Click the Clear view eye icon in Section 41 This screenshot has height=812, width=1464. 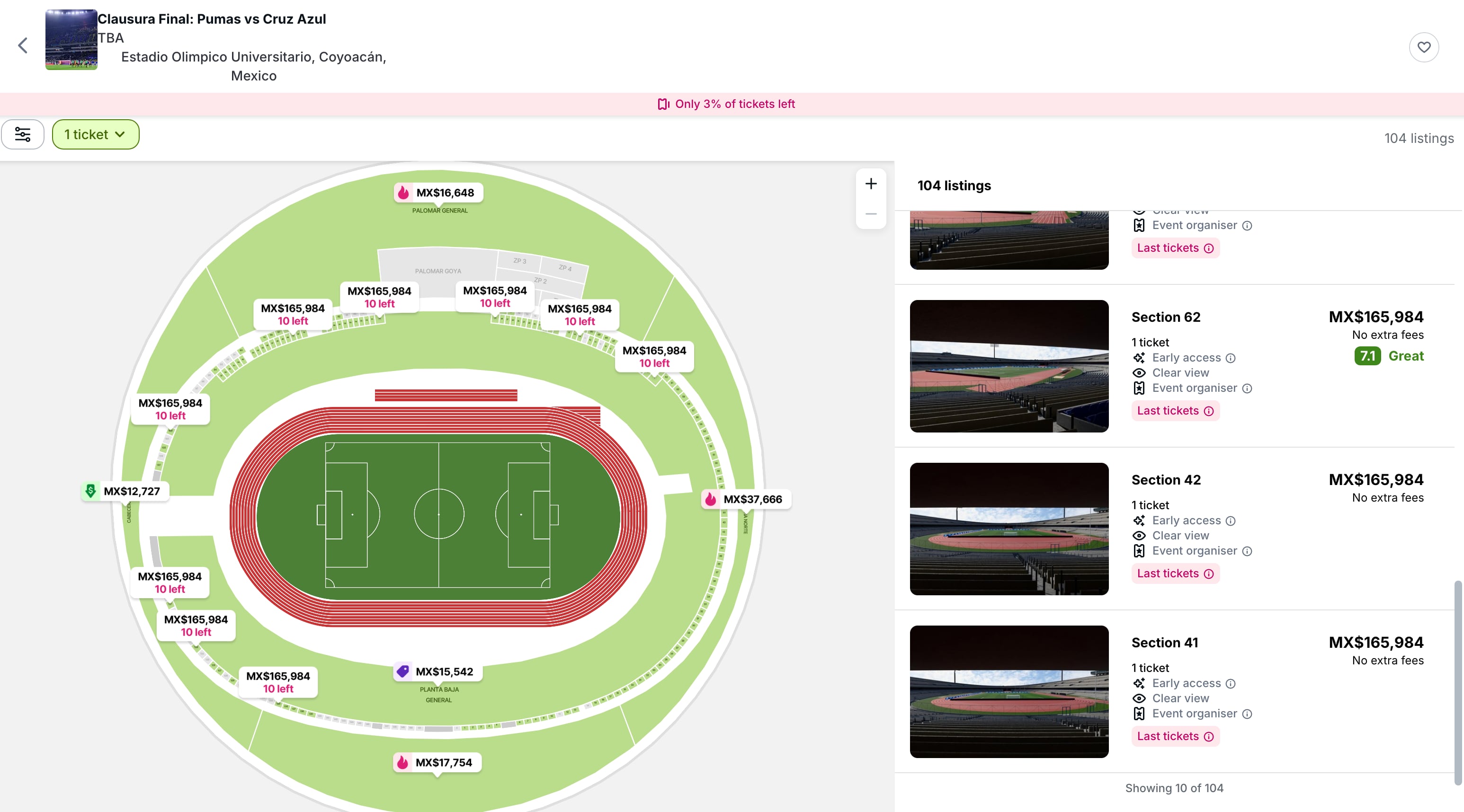1139,699
